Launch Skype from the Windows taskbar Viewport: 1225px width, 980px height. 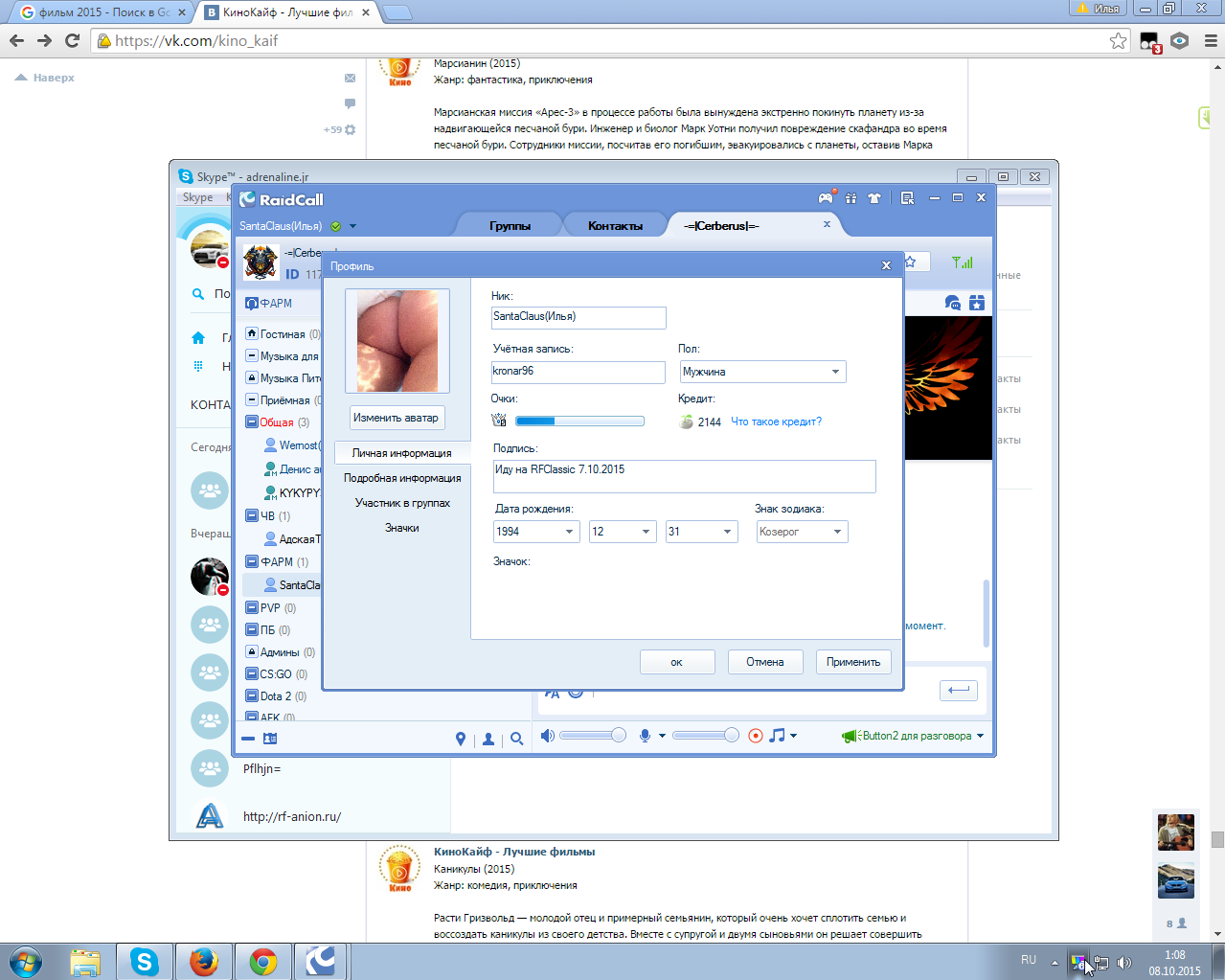coord(145,962)
